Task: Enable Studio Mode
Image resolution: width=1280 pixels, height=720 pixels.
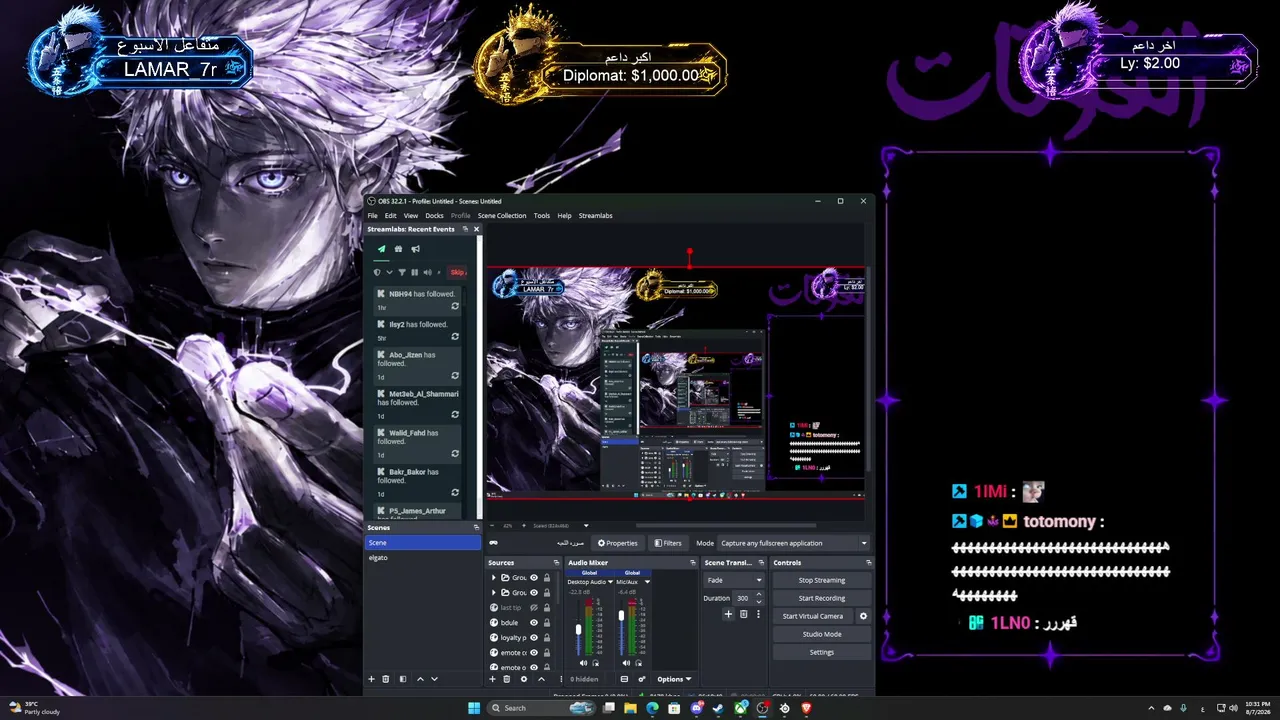Action: [x=822, y=634]
